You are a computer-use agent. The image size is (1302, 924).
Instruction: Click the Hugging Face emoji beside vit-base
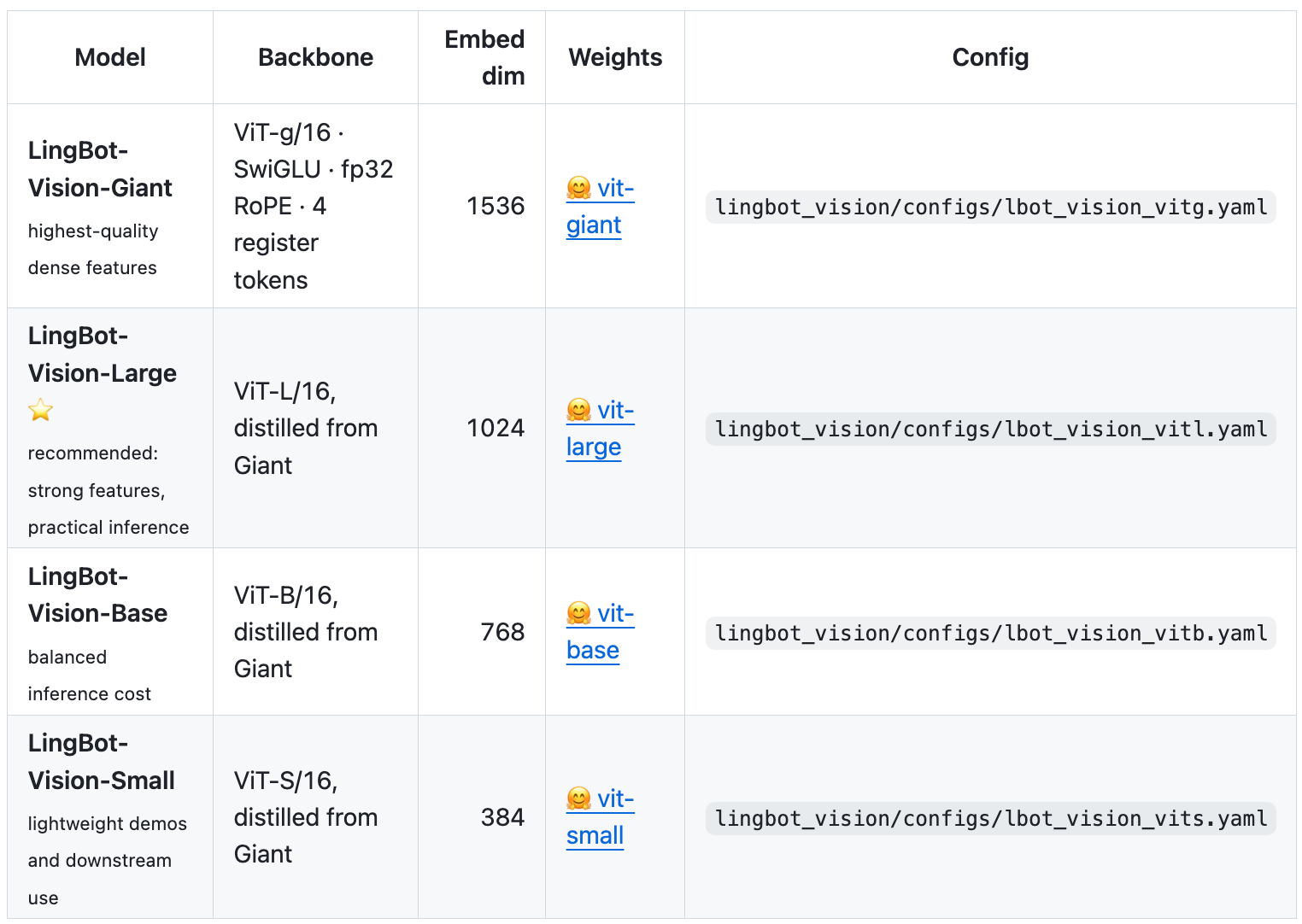point(578,614)
